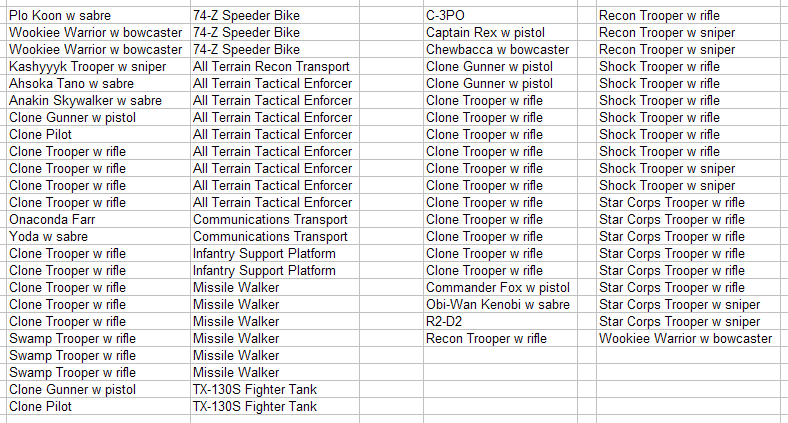Select the last Star Corps Trooper w sniper cell

coord(688,322)
